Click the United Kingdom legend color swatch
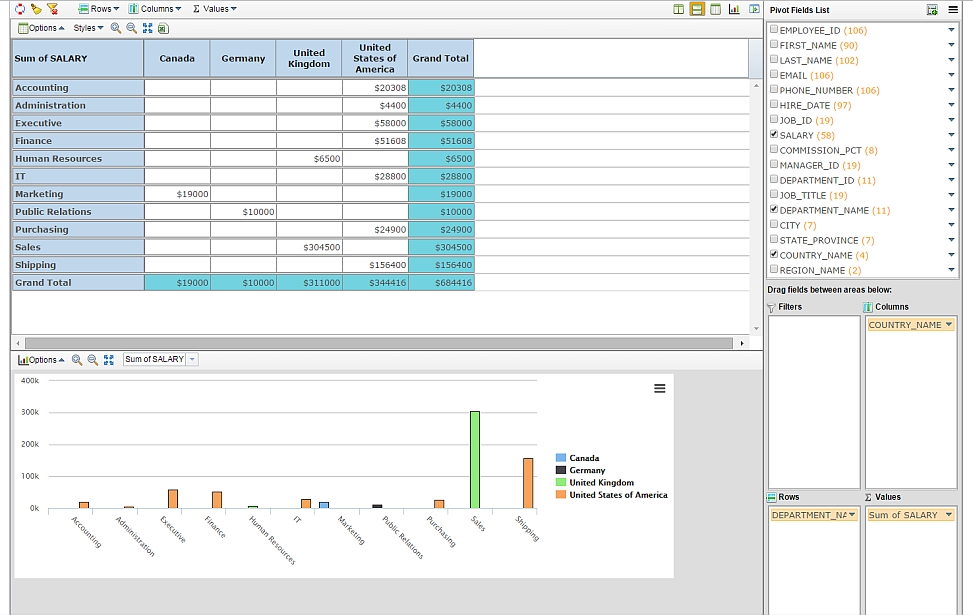The image size is (973, 615). tap(561, 482)
